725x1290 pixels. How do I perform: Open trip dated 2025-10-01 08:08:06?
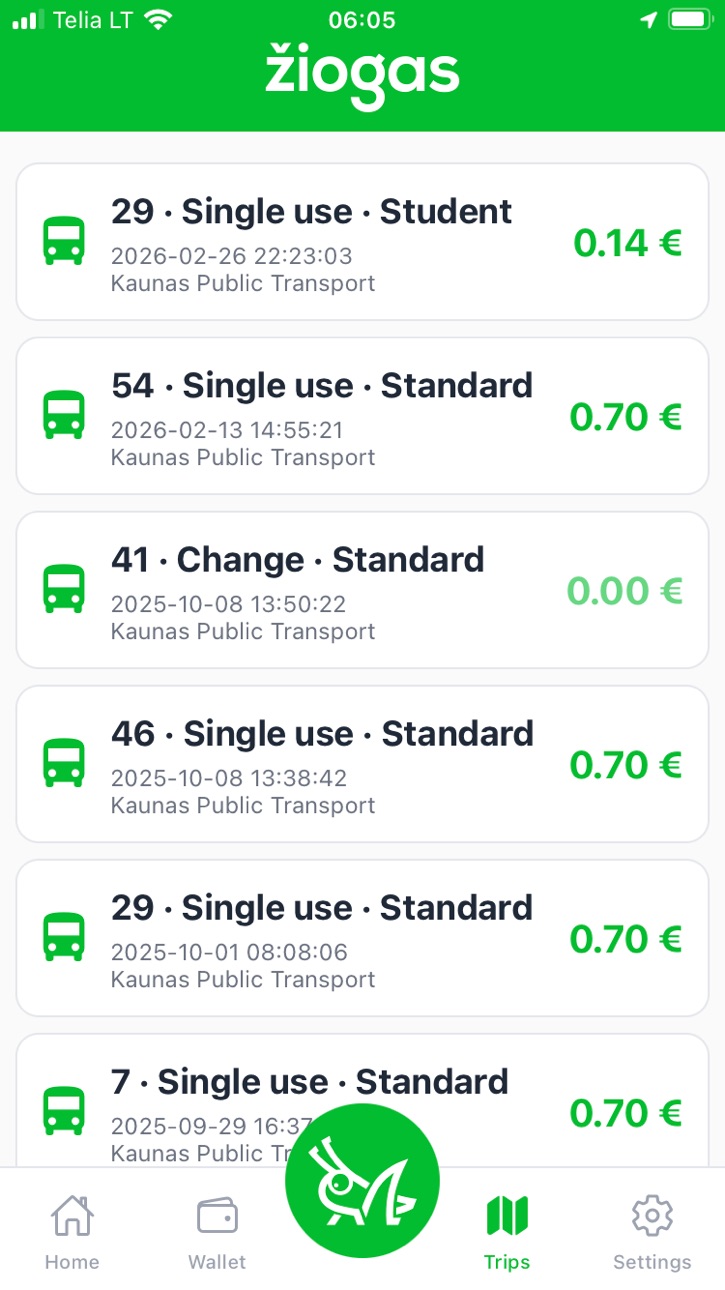pyautogui.click(x=362, y=938)
